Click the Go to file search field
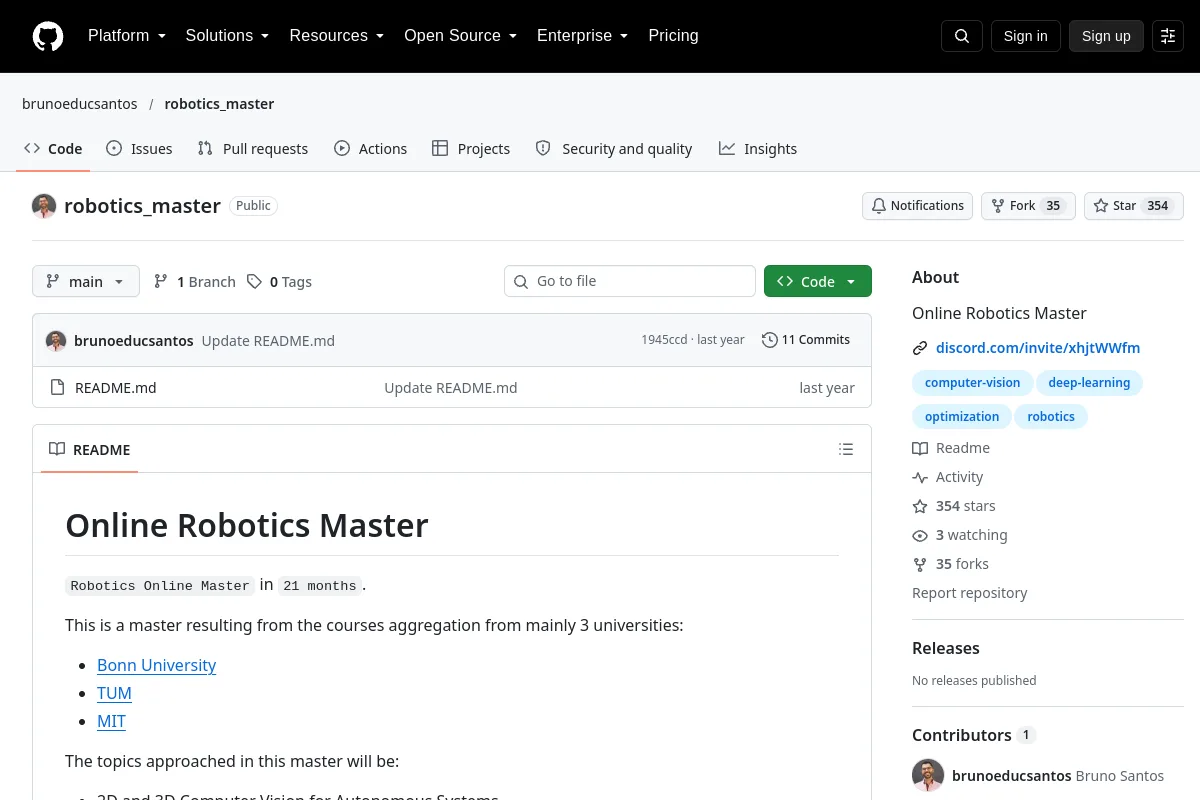1200x800 pixels. point(630,282)
